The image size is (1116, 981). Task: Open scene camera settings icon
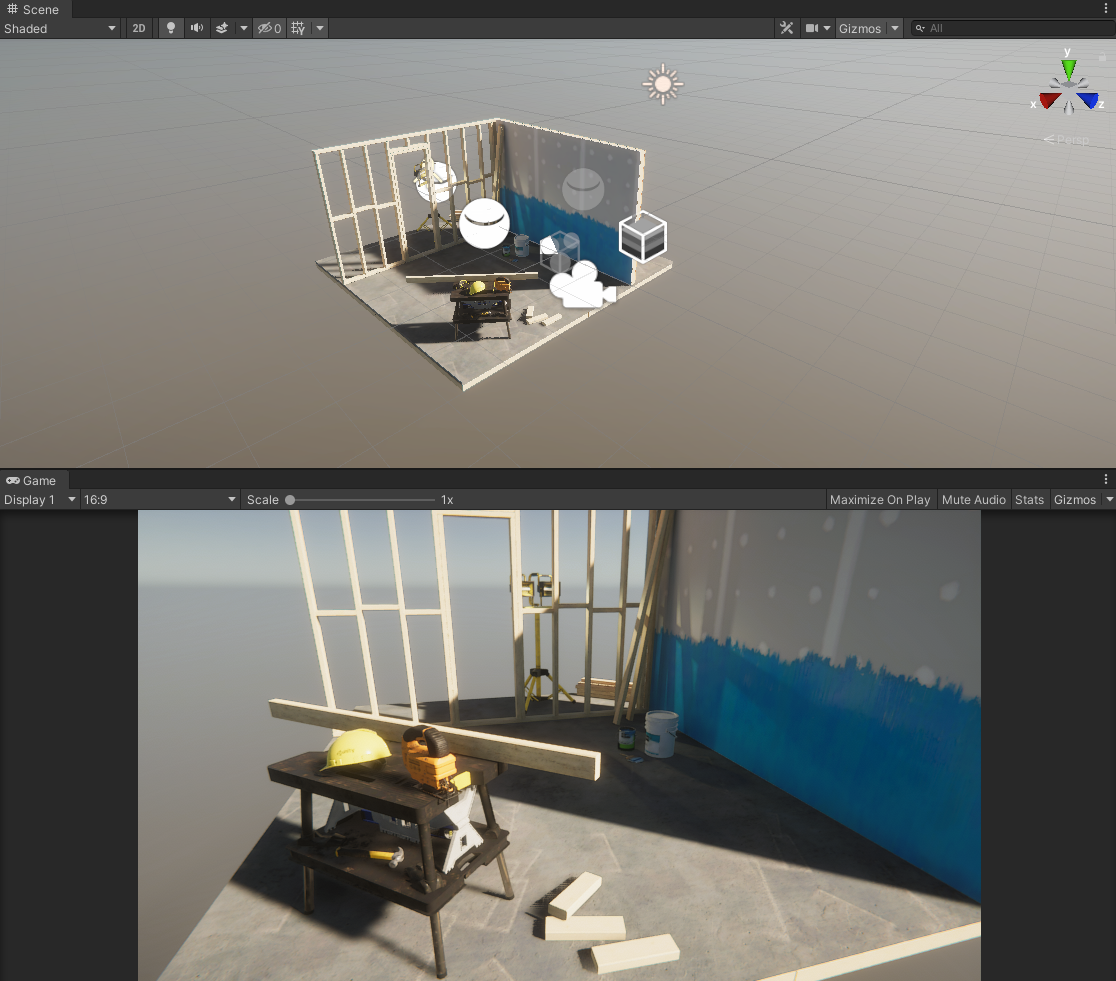coord(811,28)
